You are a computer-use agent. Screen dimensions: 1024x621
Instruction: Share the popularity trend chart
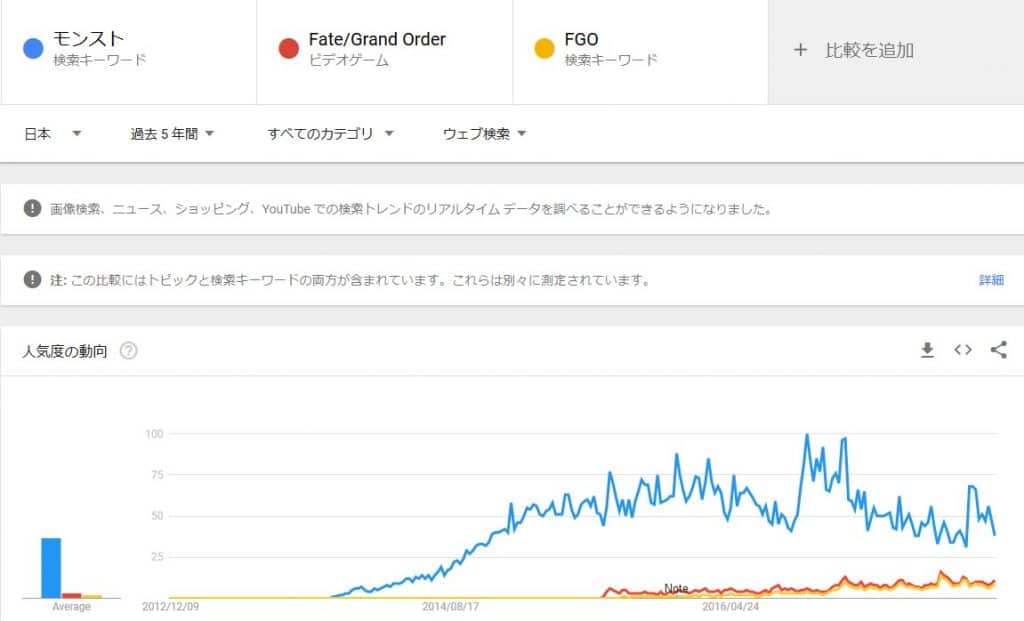pos(999,350)
